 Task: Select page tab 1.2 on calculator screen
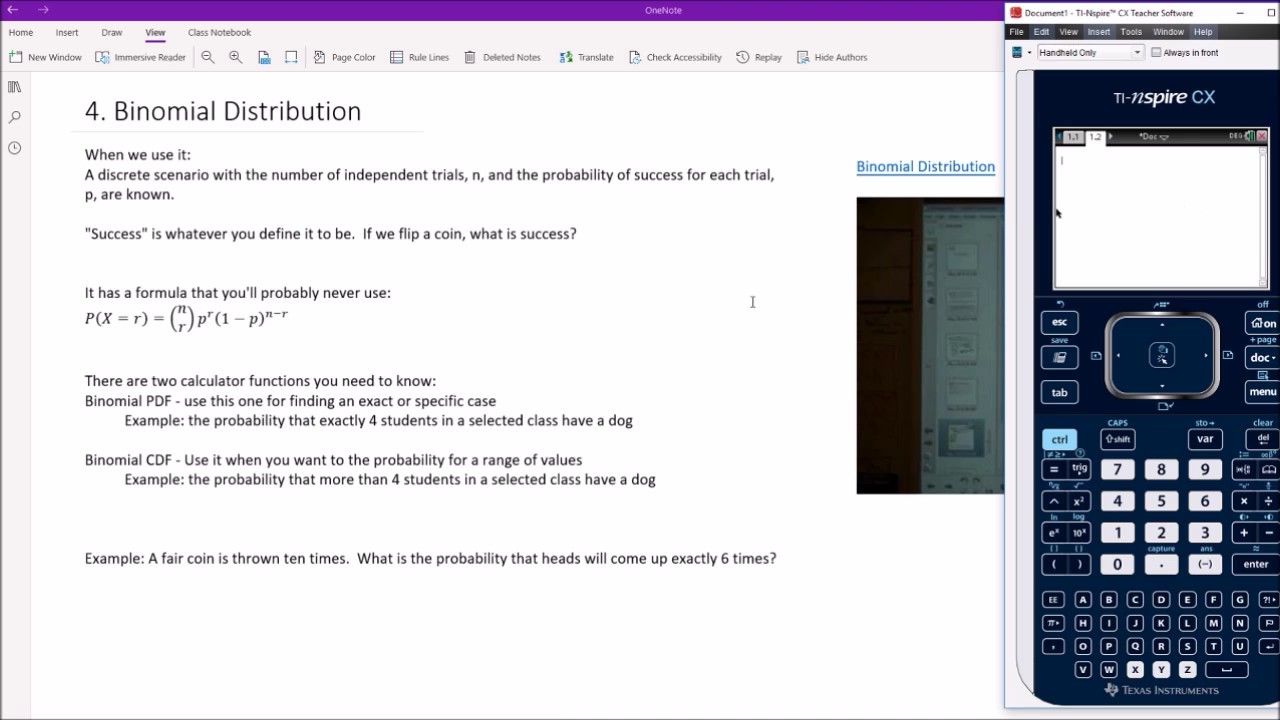pyautogui.click(x=1095, y=137)
